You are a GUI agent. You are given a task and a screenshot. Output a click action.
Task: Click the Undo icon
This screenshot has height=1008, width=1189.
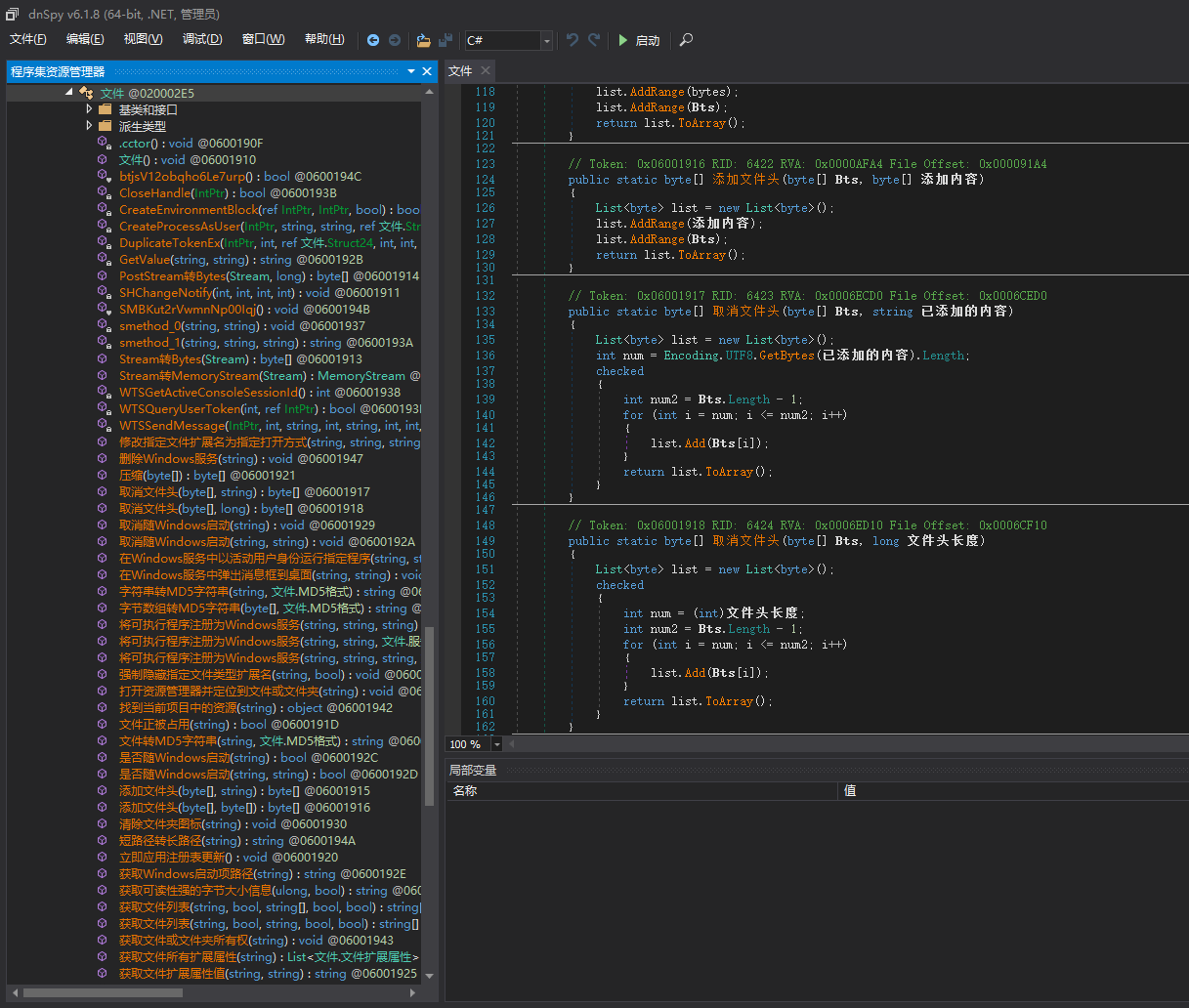[572, 41]
